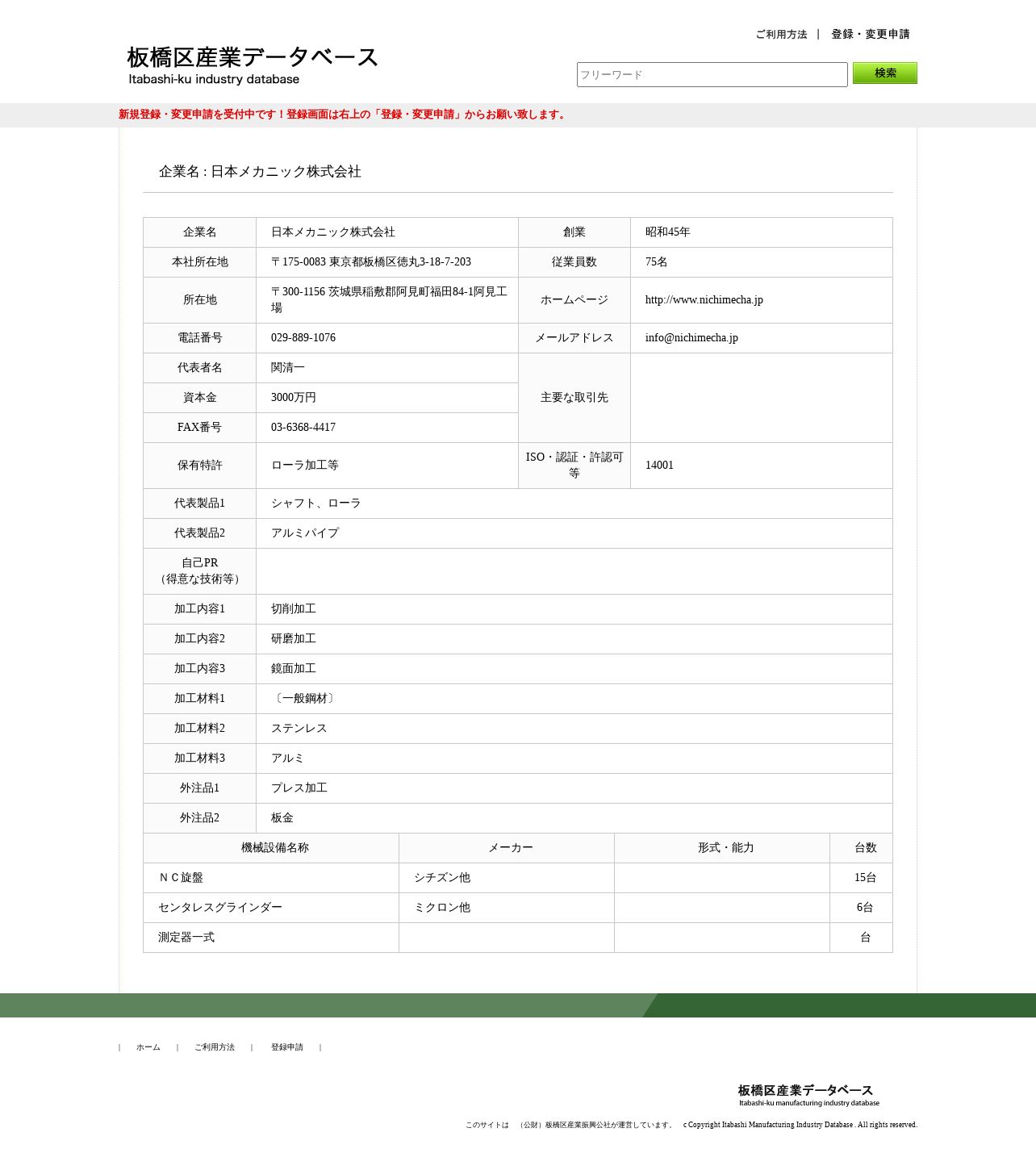Viewport: 1036px width, 1149px height.
Task: Click the footer copyright text
Action: (800, 1125)
